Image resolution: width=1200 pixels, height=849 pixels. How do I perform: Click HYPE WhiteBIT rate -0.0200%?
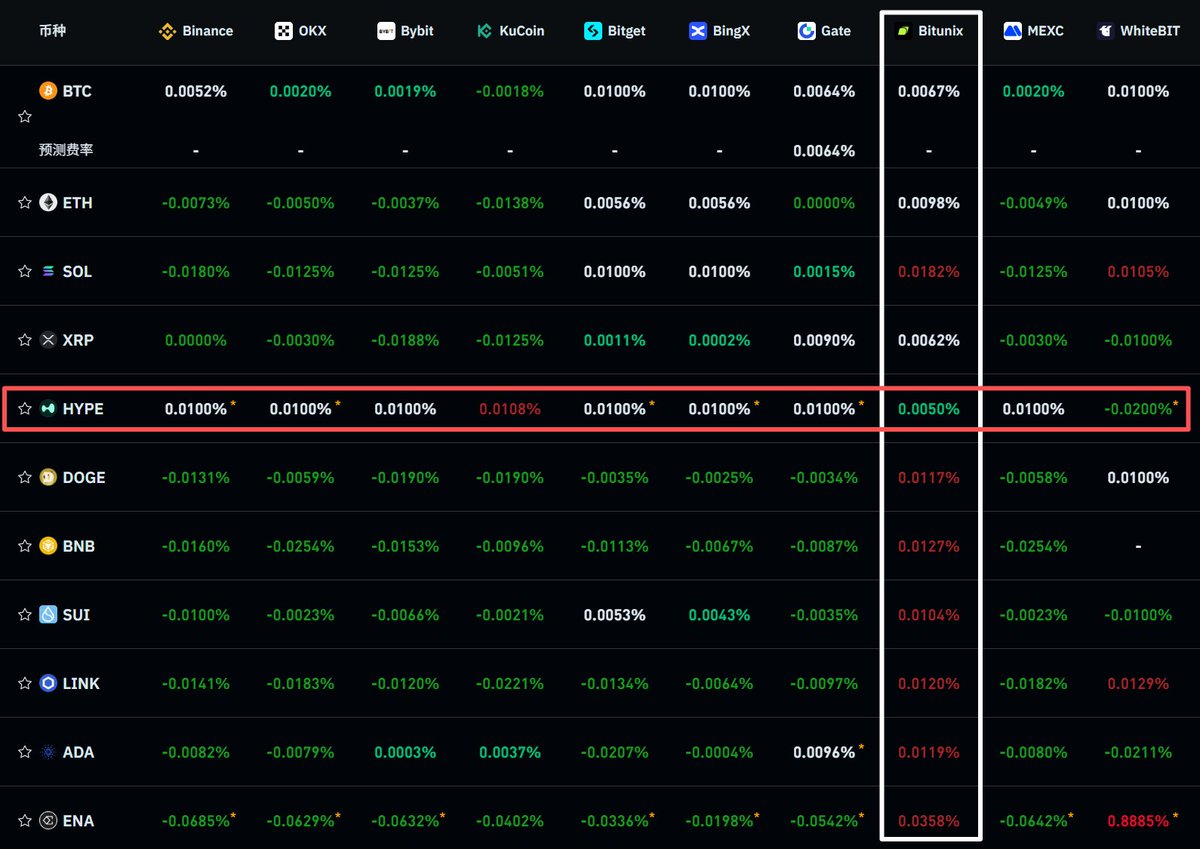coord(1138,409)
